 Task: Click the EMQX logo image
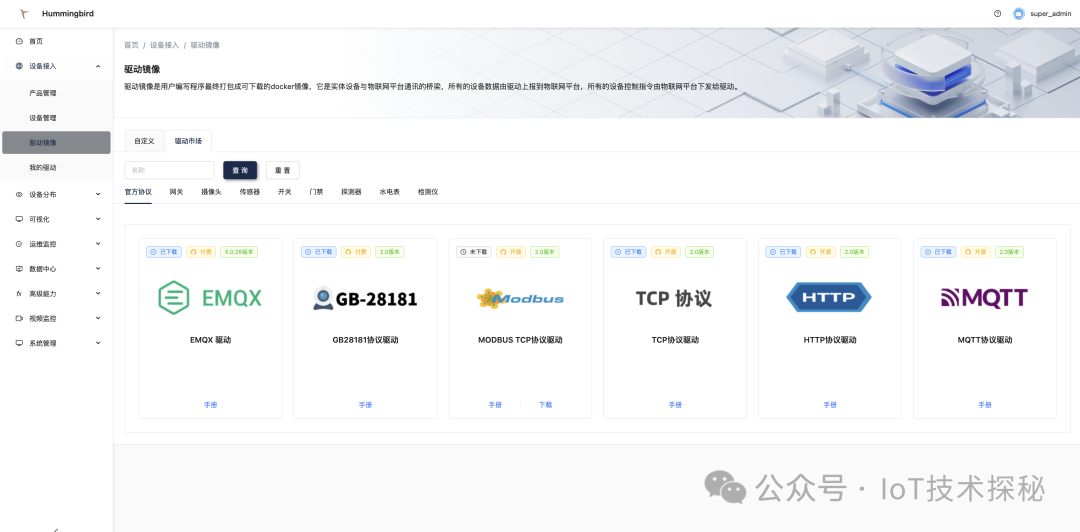point(210,298)
